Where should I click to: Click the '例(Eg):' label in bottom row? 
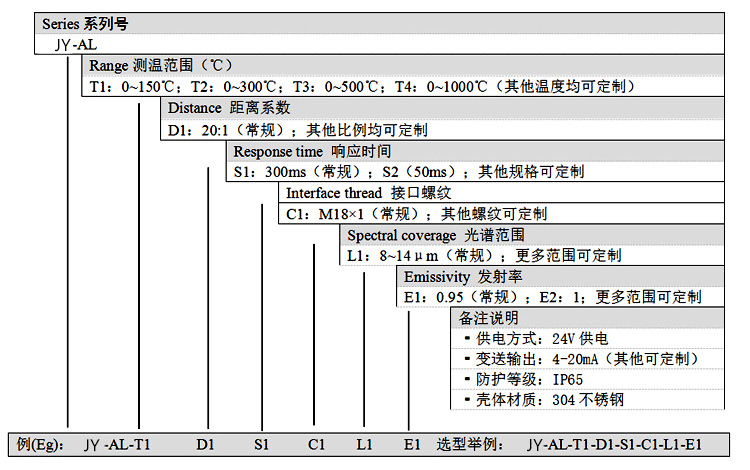pyautogui.click(x=40, y=444)
